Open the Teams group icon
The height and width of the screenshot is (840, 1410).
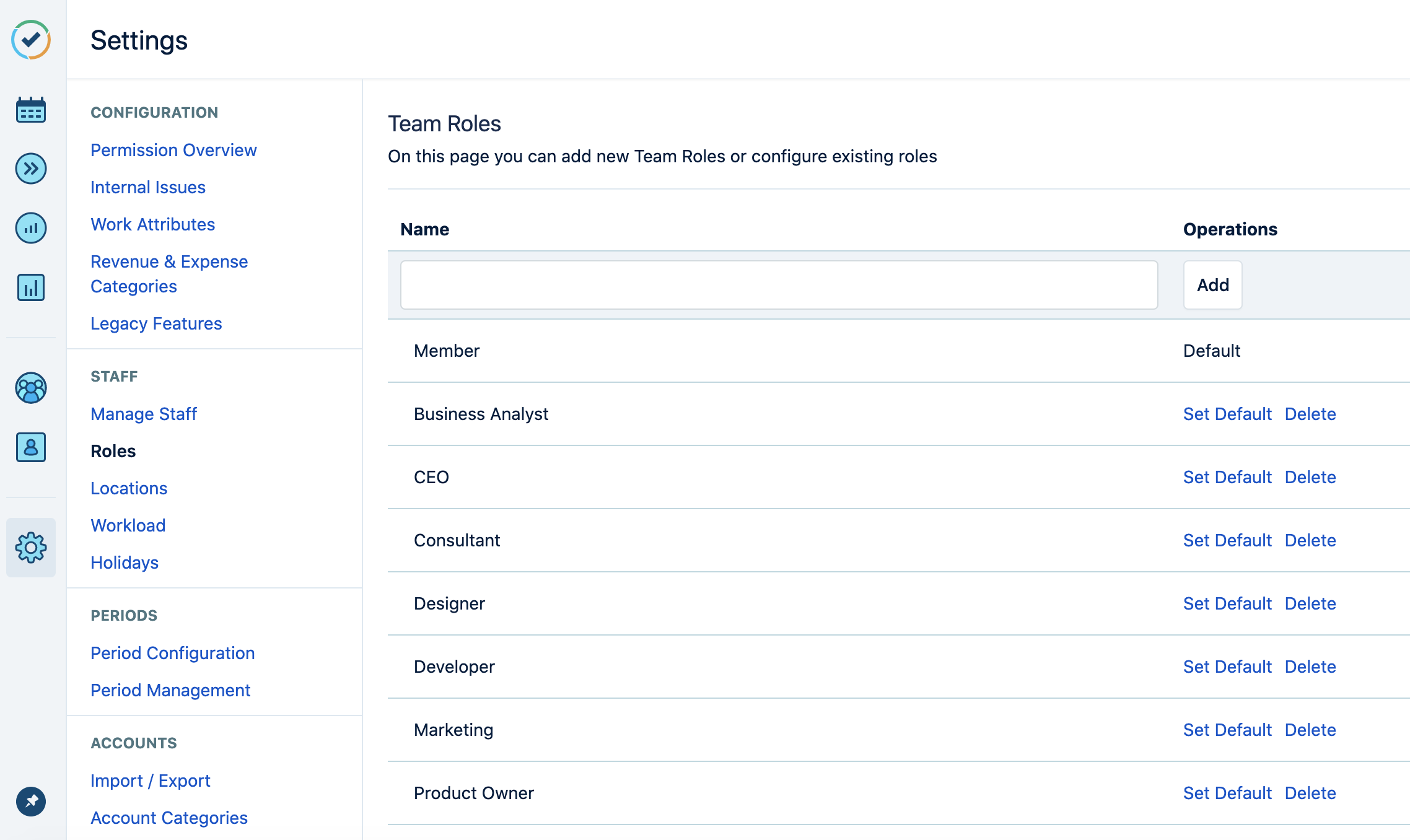pyautogui.click(x=31, y=388)
